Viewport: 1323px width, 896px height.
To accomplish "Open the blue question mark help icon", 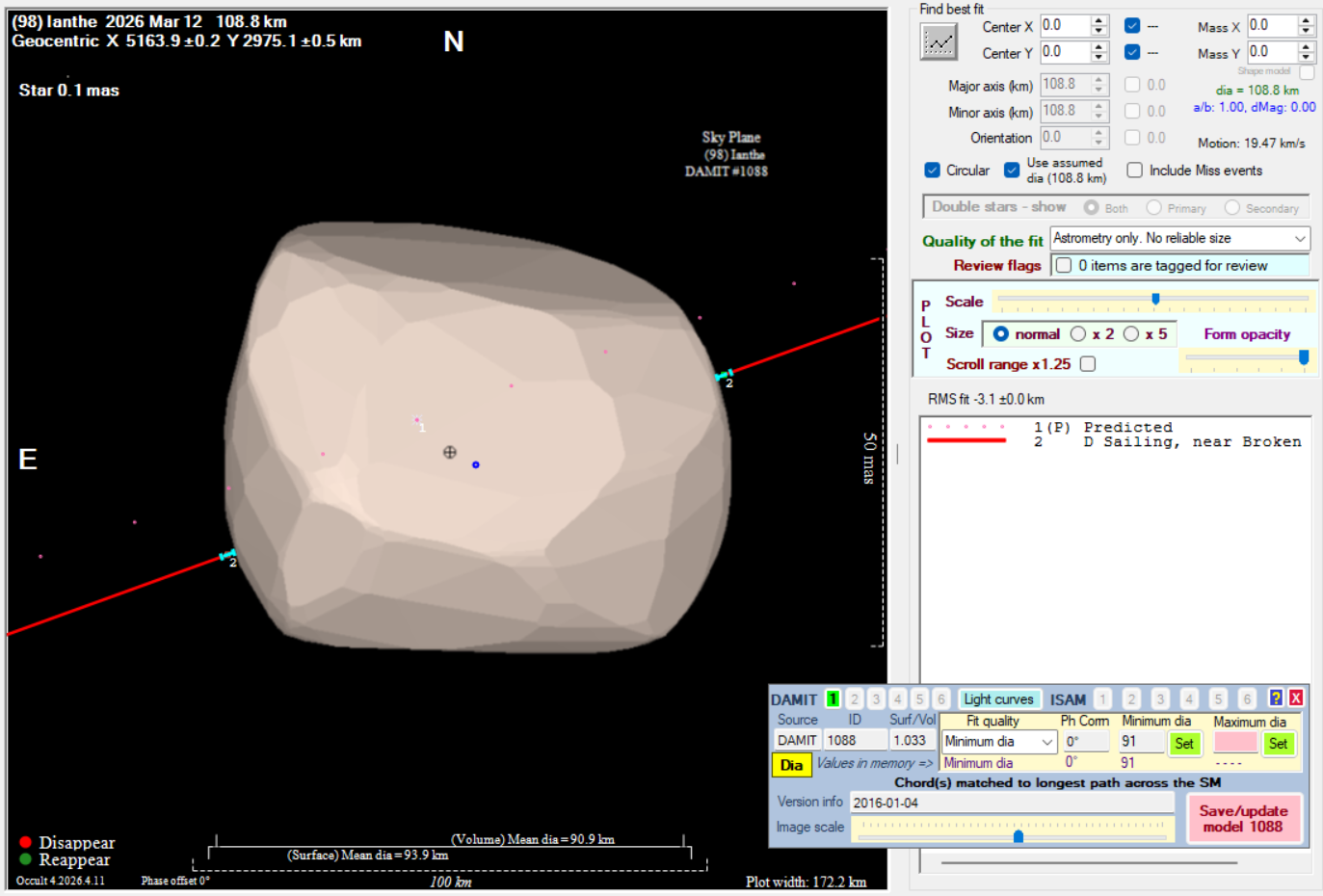I will point(1276,698).
